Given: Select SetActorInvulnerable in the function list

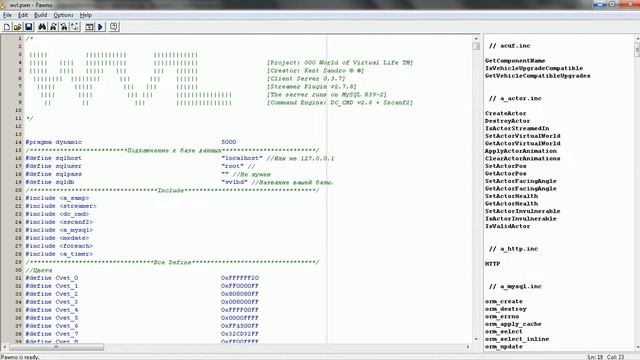Looking at the screenshot, I should click(522, 211).
